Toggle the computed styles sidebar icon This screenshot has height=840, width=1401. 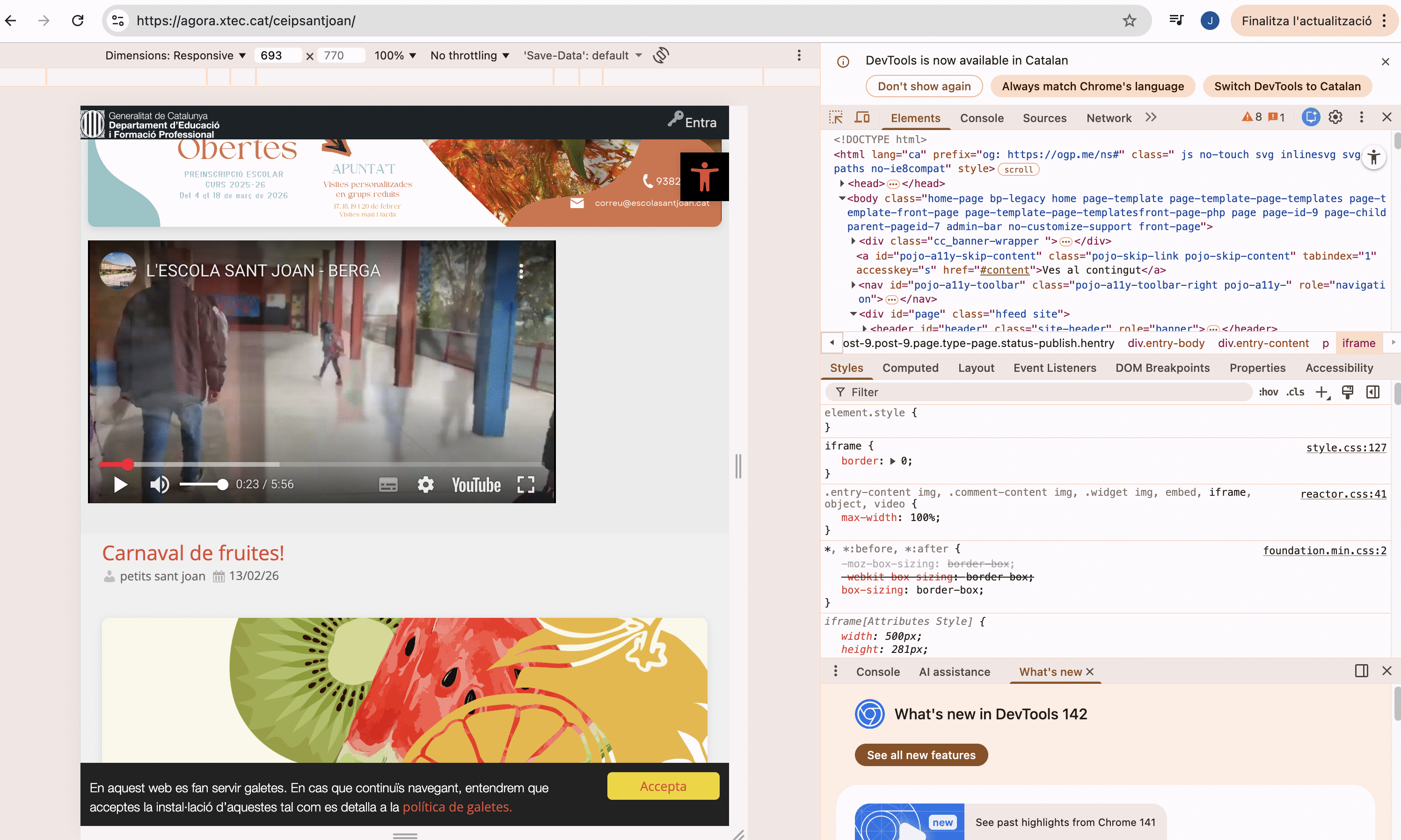click(1372, 392)
